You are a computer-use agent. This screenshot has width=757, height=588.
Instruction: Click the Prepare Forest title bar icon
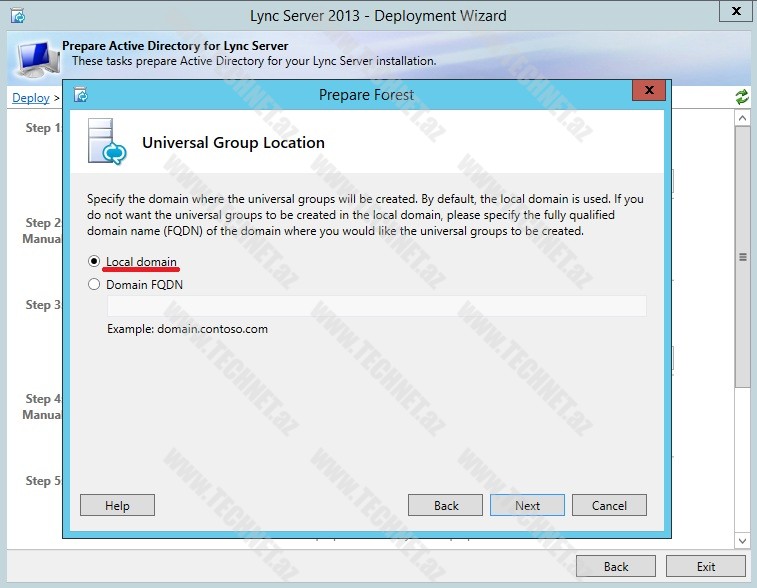[x=81, y=95]
